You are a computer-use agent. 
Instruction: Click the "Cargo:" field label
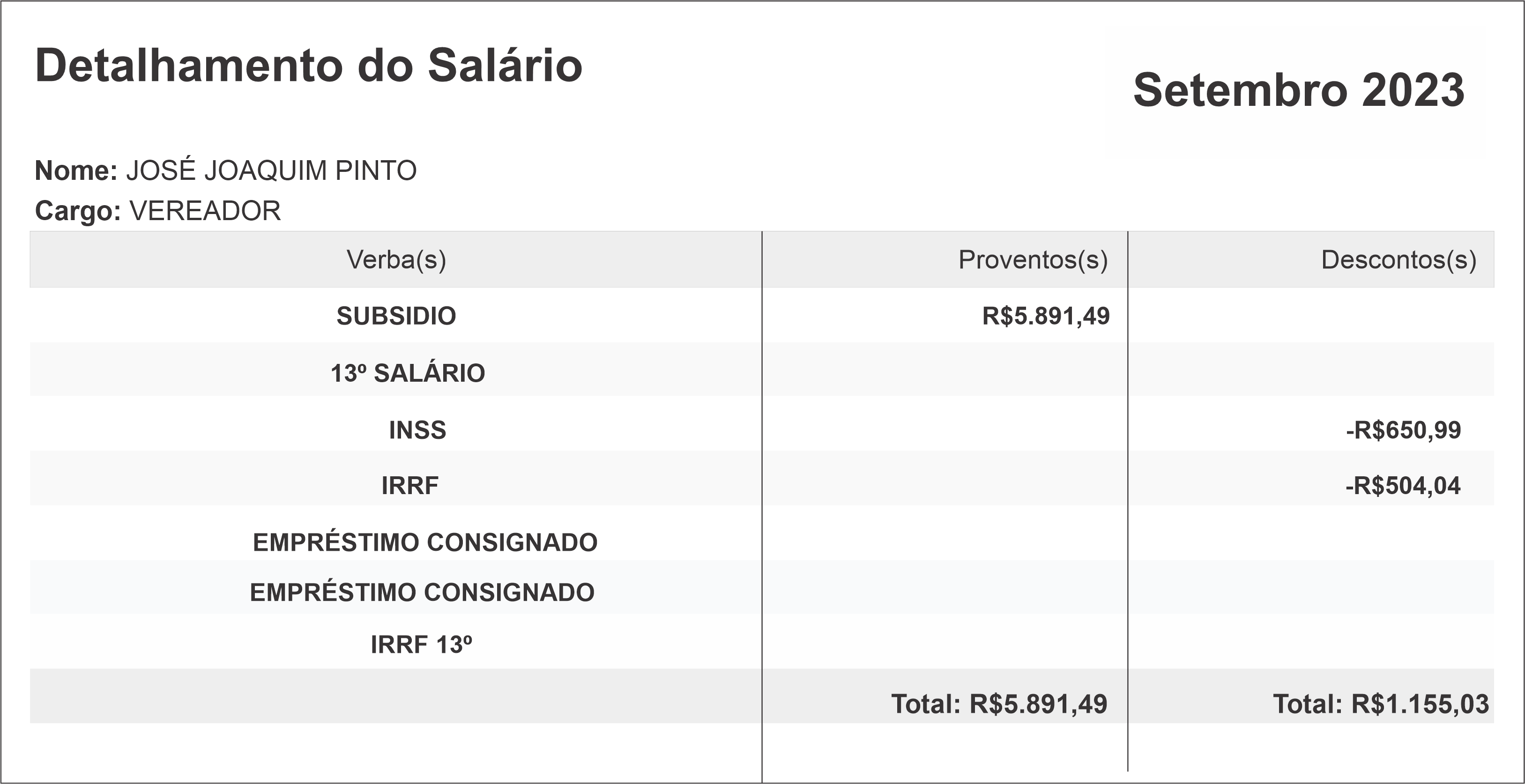pos(78,211)
